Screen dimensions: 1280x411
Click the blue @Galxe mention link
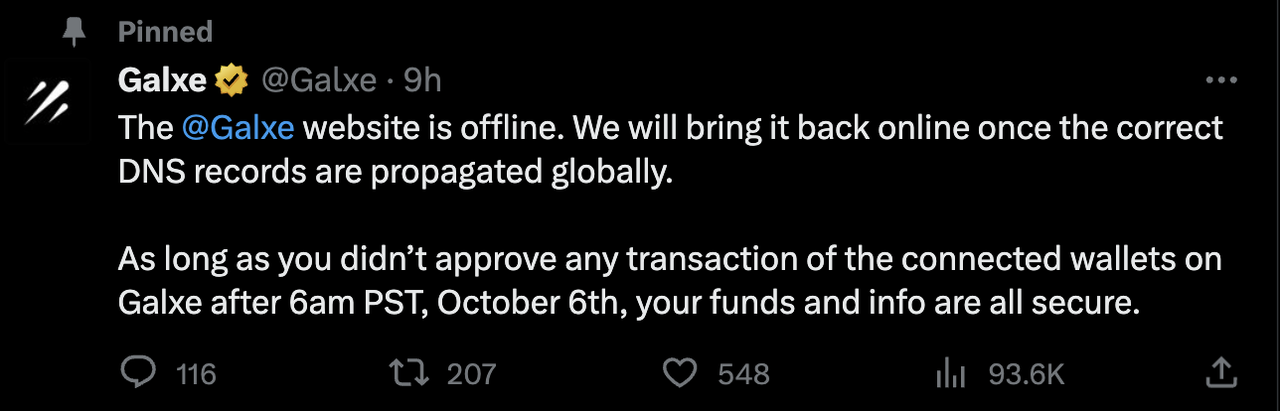point(238,129)
